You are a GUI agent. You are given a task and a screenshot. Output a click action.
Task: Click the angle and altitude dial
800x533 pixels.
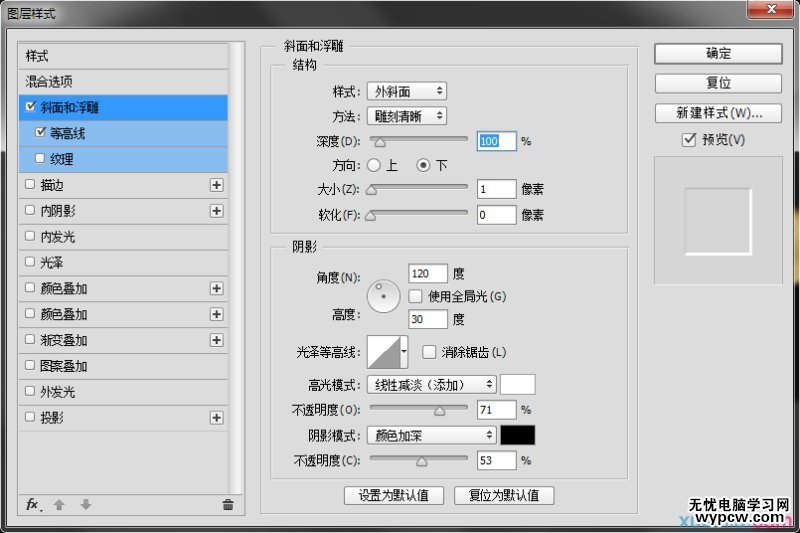coord(383,296)
